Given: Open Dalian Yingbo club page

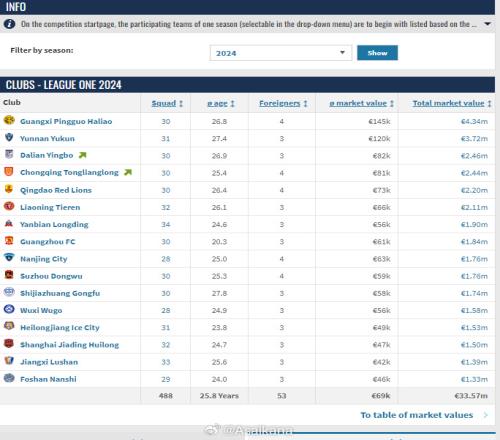Looking at the screenshot, I should pyautogui.click(x=46, y=155).
